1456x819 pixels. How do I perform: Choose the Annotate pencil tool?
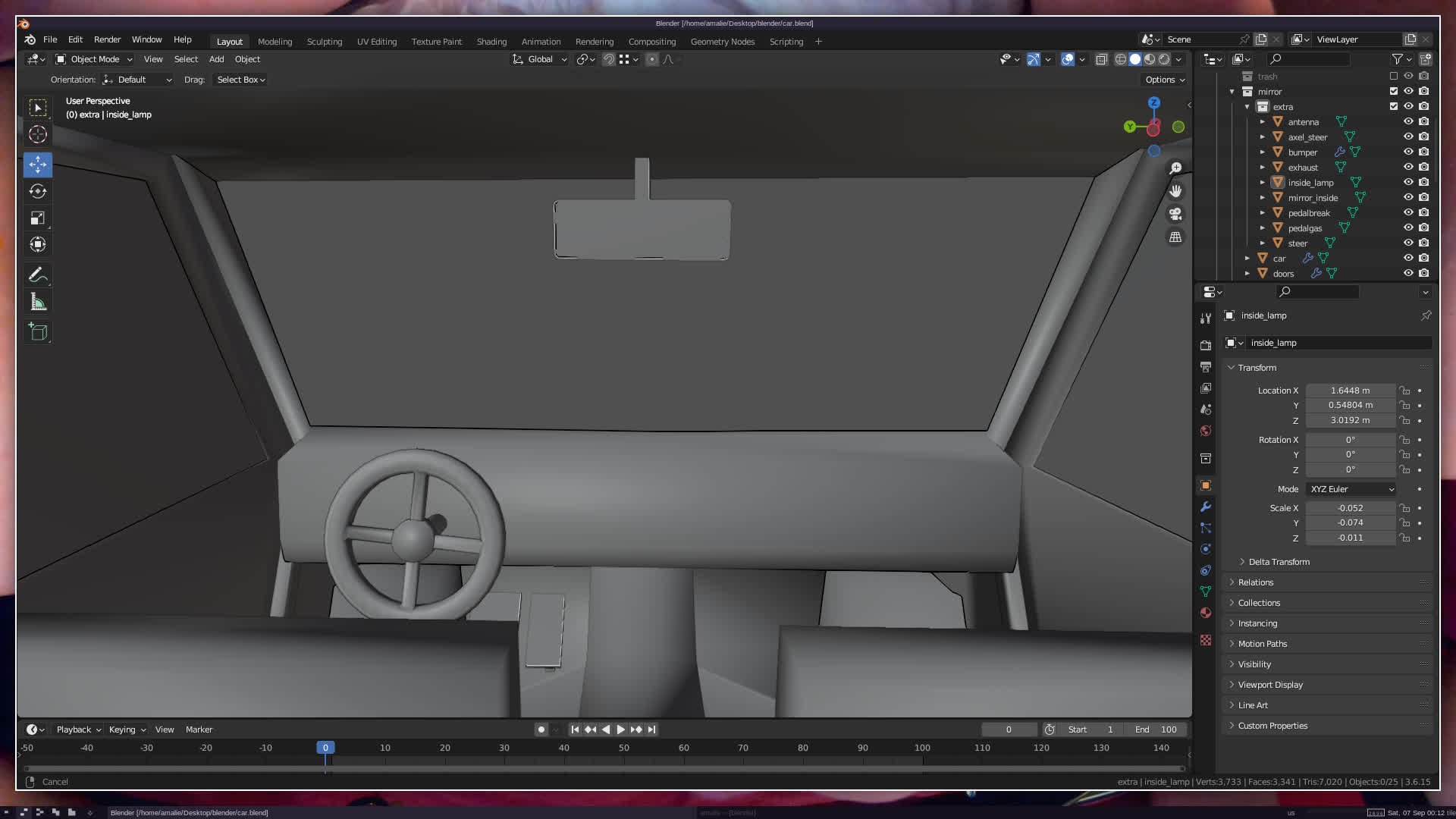click(x=38, y=275)
